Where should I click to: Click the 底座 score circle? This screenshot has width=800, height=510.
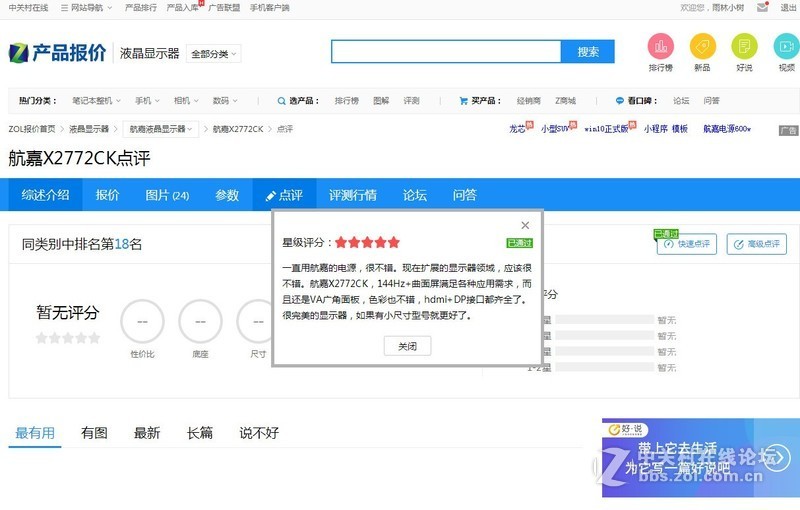point(201,321)
